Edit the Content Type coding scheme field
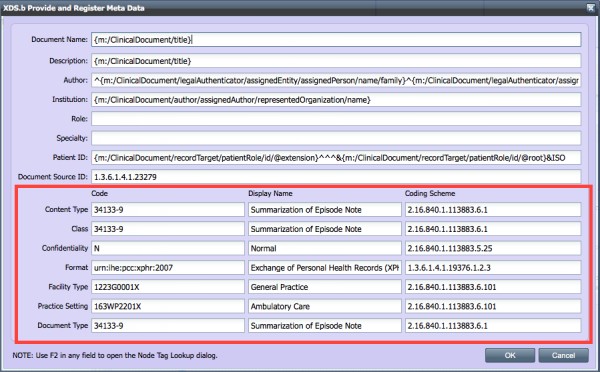Viewport: 600px width, 372px height. [x=493, y=210]
